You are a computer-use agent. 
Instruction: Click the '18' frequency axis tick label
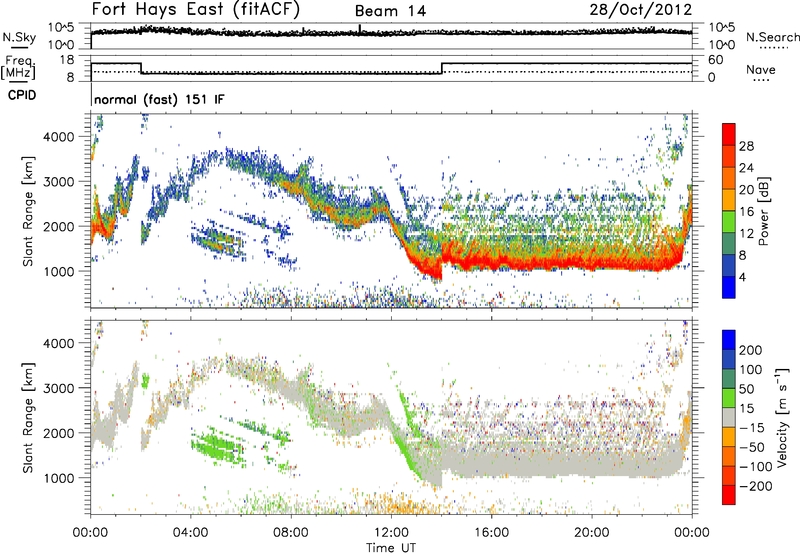tap(67, 60)
